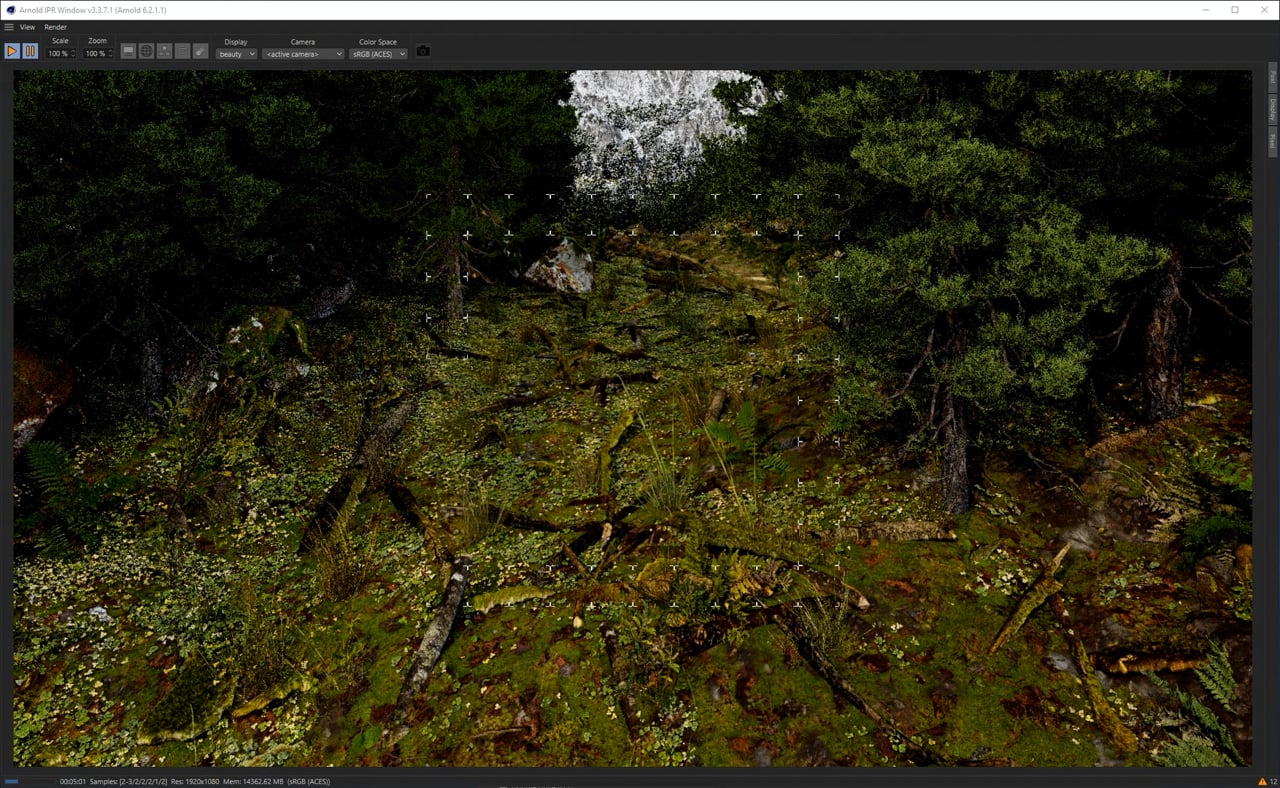Image resolution: width=1280 pixels, height=788 pixels.
Task: Click the scatter dots toolbar icon
Action: coord(164,51)
